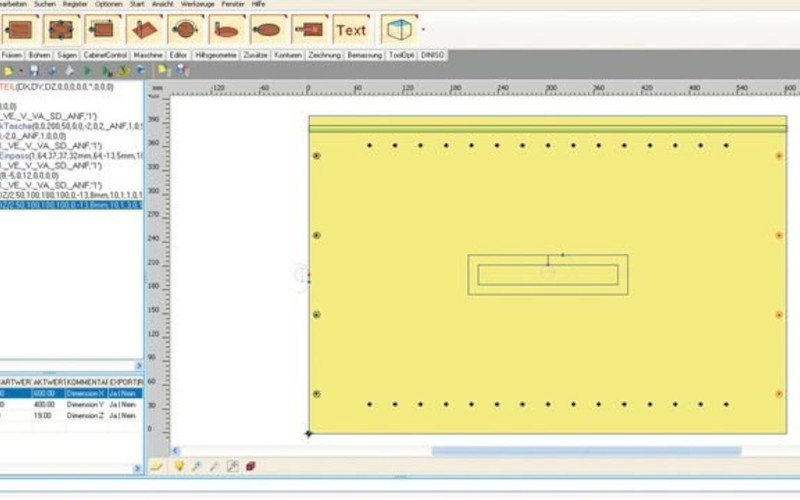800x500 pixels.
Task: Open the Suchen menu
Action: (x=45, y=4)
